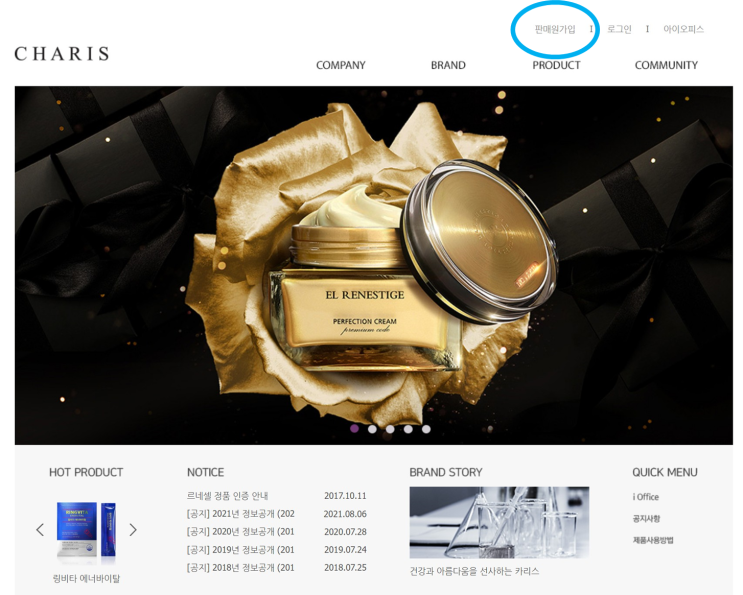Open notice [공지] 2021년 정보공개

click(x=241, y=514)
